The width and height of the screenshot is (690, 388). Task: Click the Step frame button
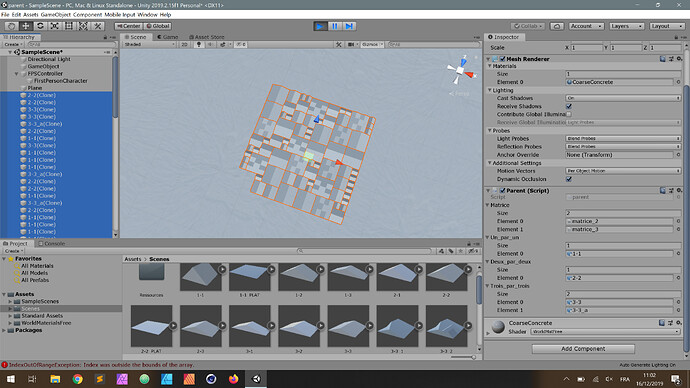(349, 26)
